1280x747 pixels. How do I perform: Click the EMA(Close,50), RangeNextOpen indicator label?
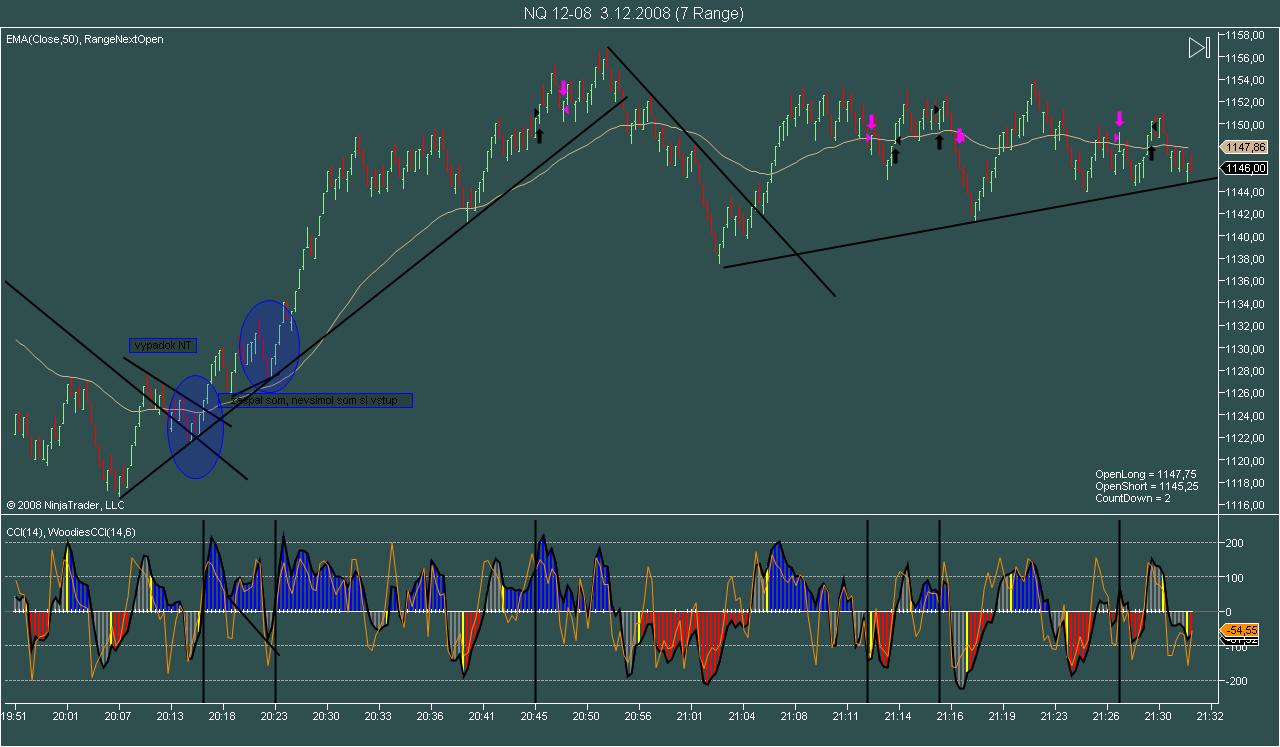point(85,39)
